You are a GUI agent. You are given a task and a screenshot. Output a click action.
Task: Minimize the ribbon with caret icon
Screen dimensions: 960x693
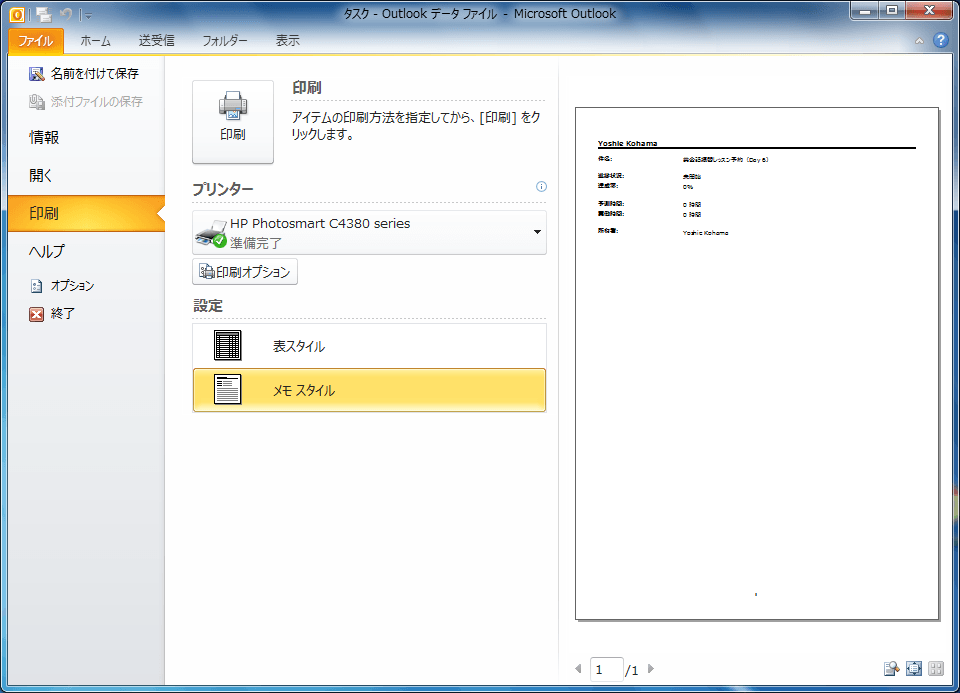pos(919,41)
